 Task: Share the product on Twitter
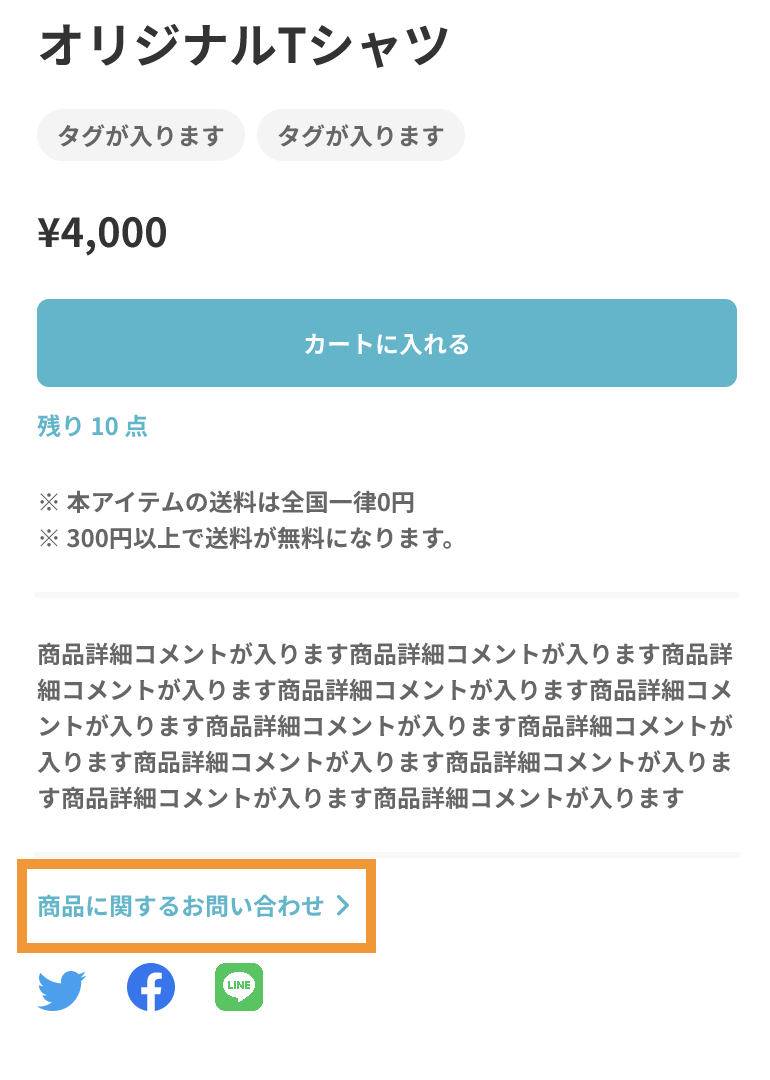pos(62,988)
